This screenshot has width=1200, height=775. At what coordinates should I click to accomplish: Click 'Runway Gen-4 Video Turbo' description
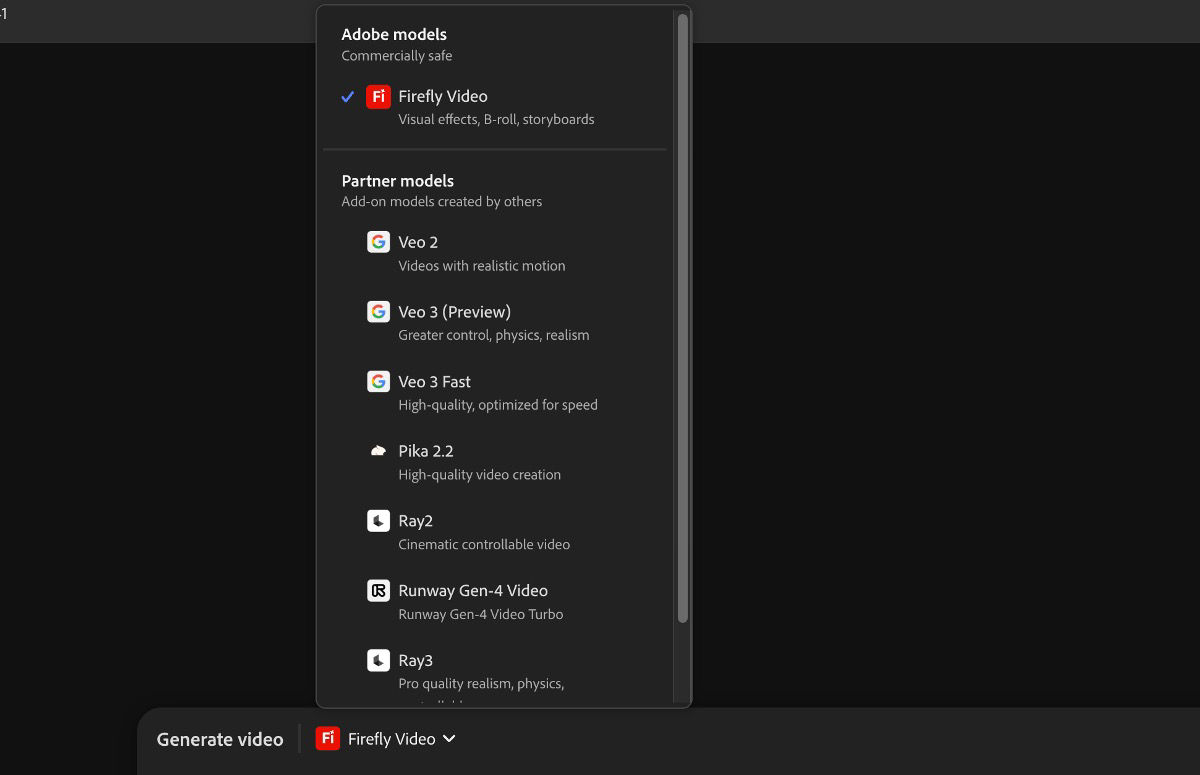(481, 614)
